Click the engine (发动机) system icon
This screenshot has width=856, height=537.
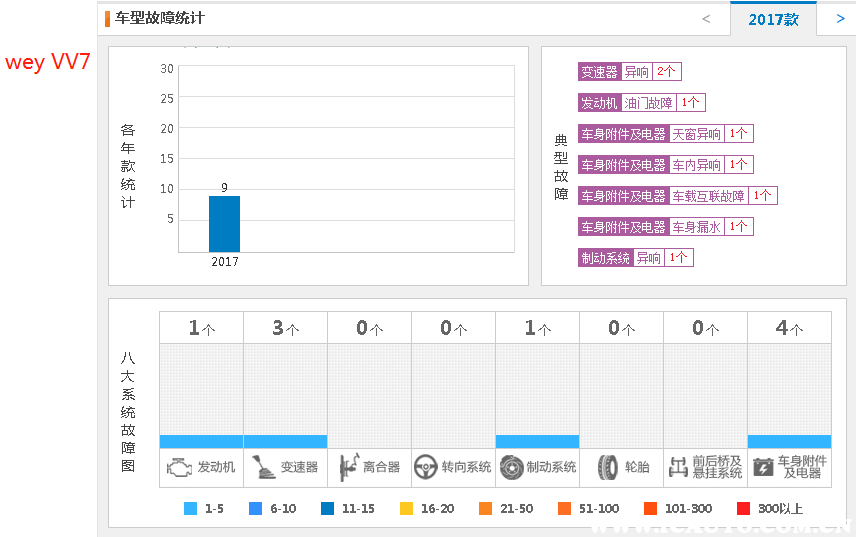pyautogui.click(x=179, y=467)
